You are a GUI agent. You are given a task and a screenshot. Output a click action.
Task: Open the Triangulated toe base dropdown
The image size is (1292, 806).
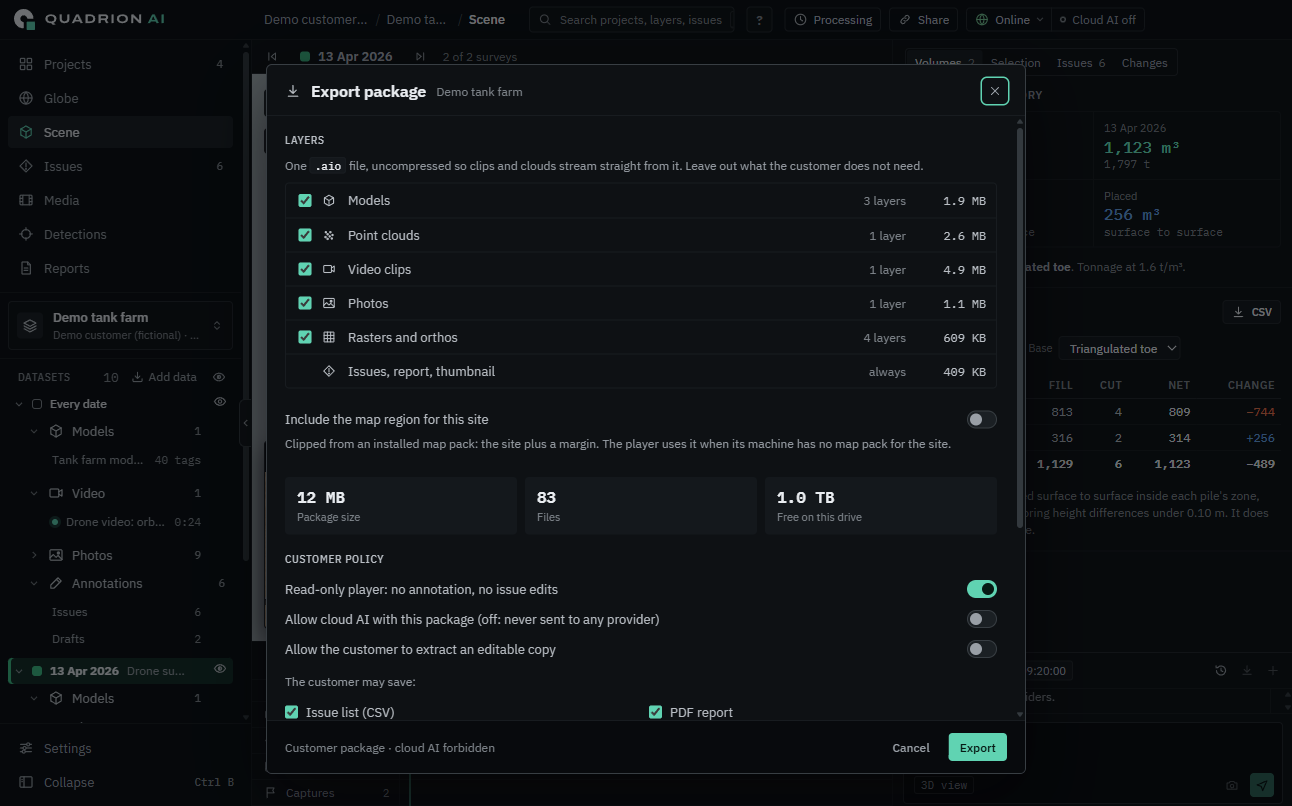[x=1120, y=349]
